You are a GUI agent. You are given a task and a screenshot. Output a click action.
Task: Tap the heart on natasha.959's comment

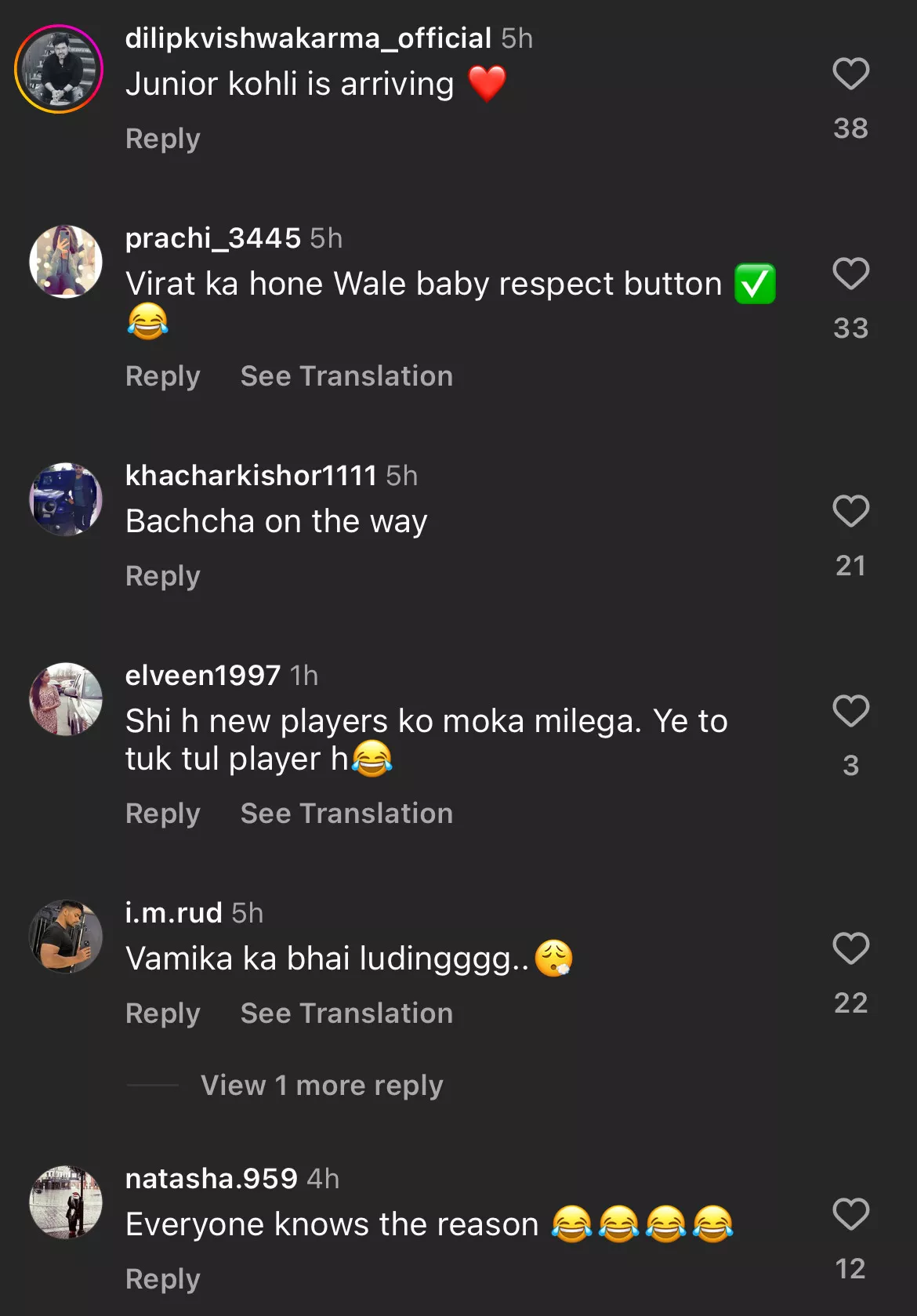(850, 1214)
